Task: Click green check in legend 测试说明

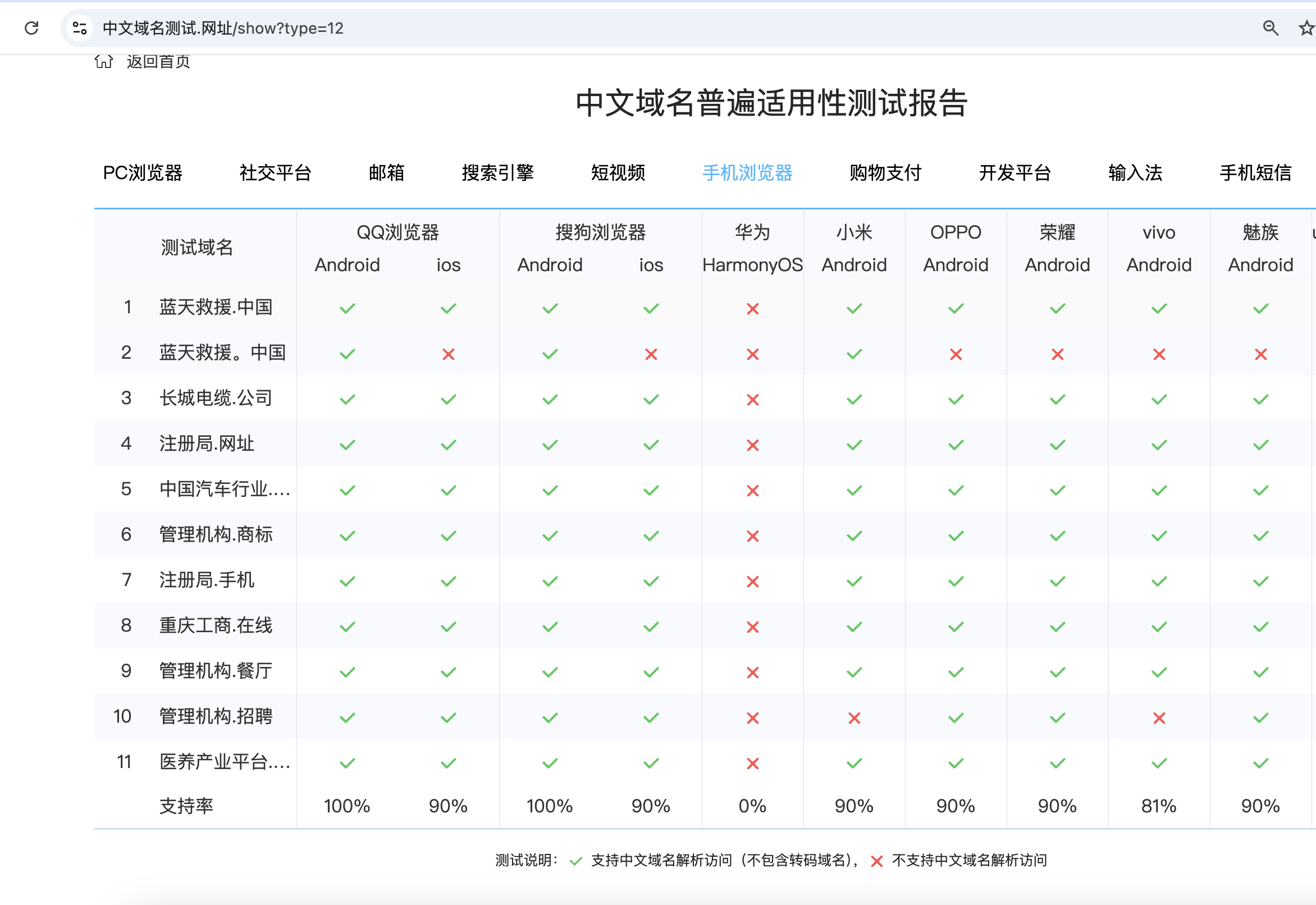Action: (x=576, y=861)
